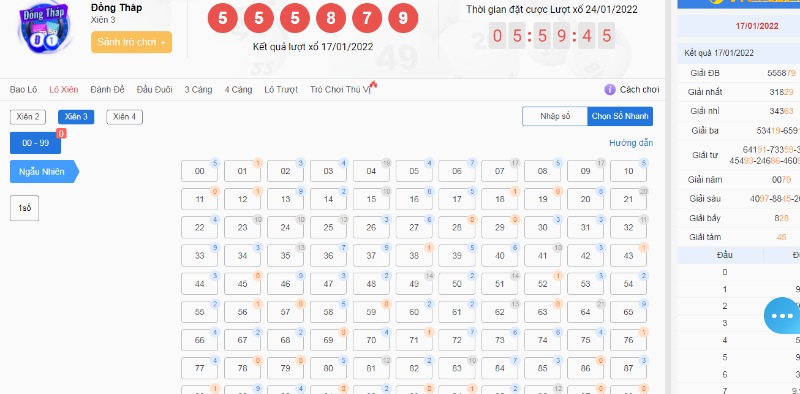The image size is (800, 394).
Task: Click Ngẫu Nhiên random pick button
Action: [44, 171]
